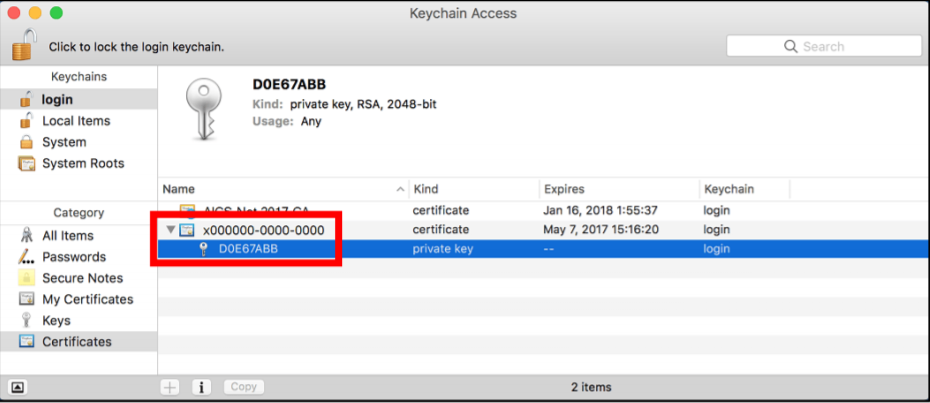This screenshot has width=930, height=403.
Task: Sort the list by Name column
Action: click(x=280, y=189)
